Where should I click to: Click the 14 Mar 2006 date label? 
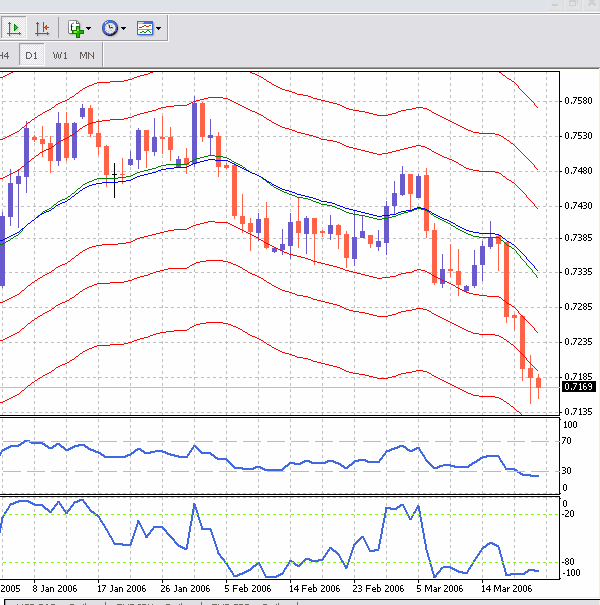pos(505,589)
